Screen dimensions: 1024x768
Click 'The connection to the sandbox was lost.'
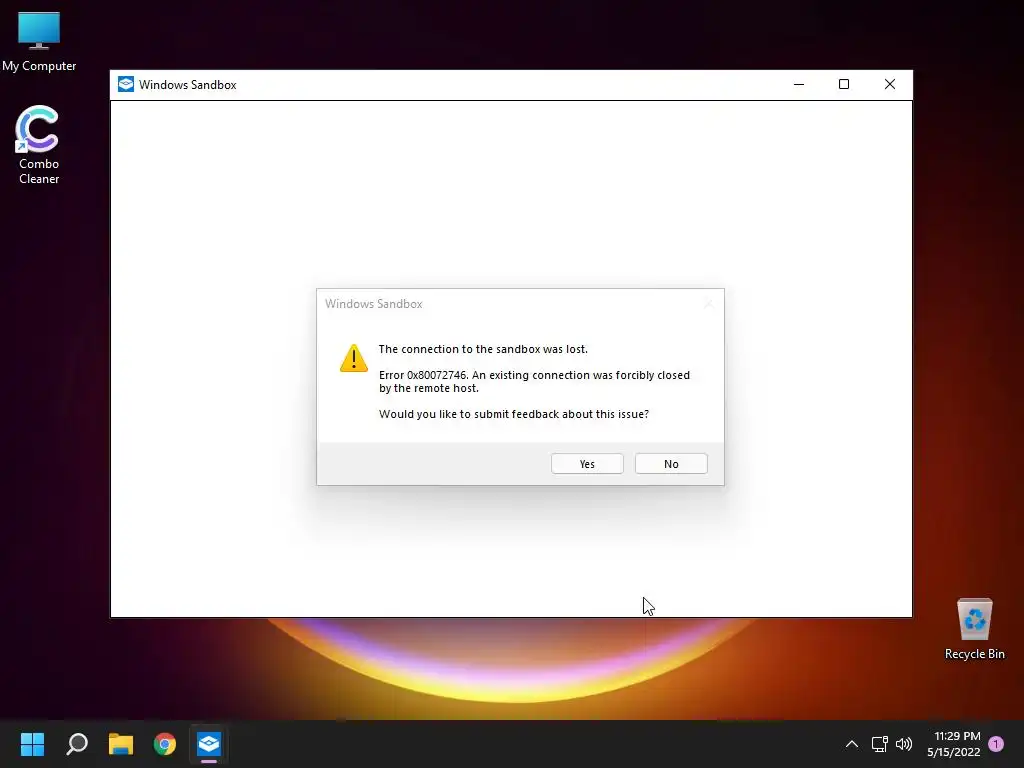coord(483,349)
